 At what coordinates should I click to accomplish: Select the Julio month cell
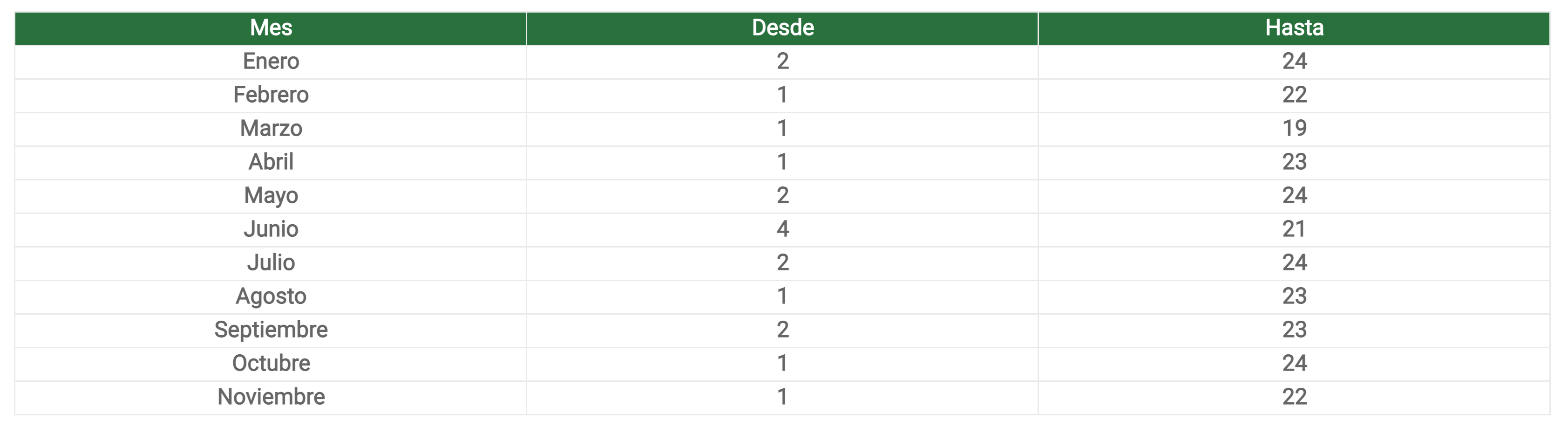pyautogui.click(x=271, y=263)
